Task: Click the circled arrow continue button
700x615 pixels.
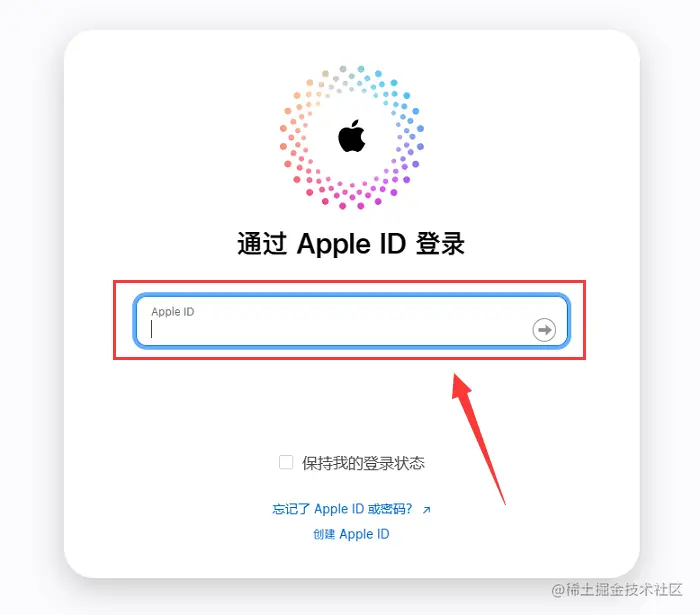Action: (544, 330)
